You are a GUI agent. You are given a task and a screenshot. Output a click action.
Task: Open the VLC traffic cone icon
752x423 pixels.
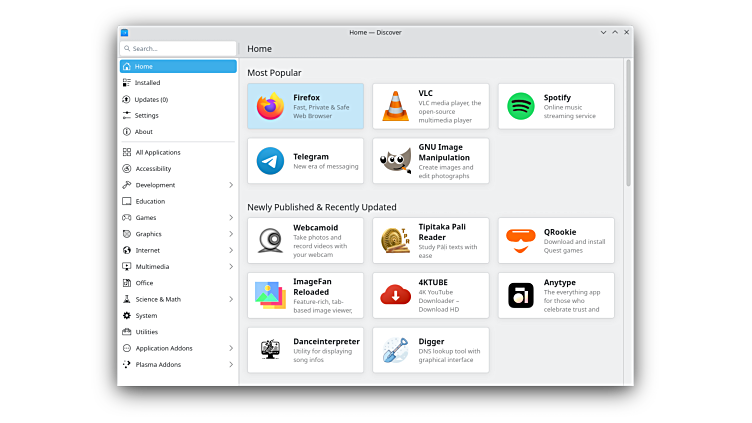pos(395,106)
